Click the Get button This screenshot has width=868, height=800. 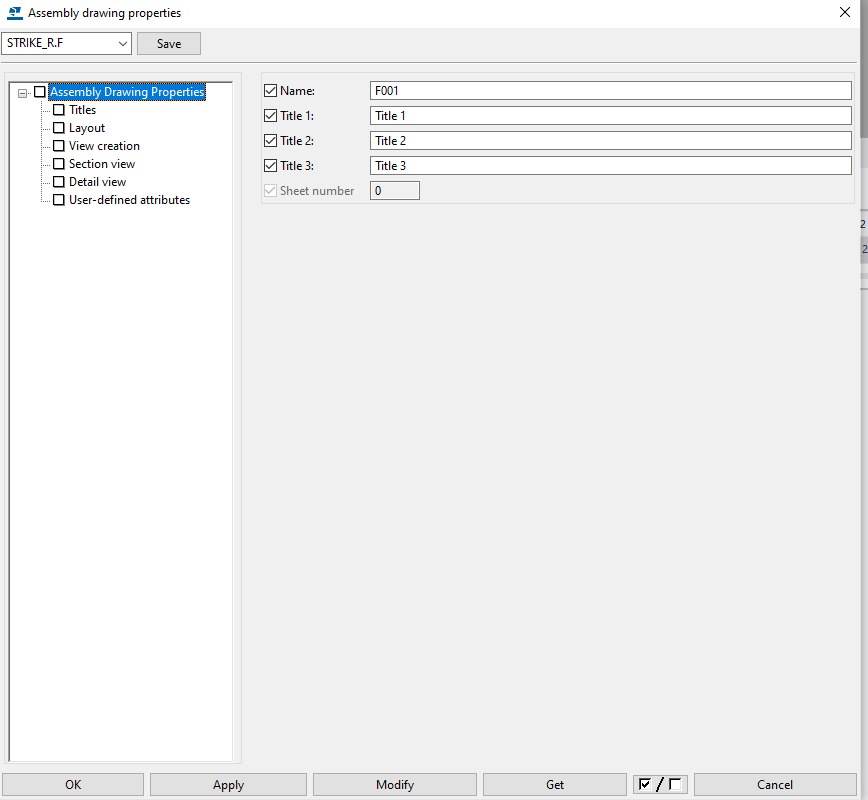[555, 784]
